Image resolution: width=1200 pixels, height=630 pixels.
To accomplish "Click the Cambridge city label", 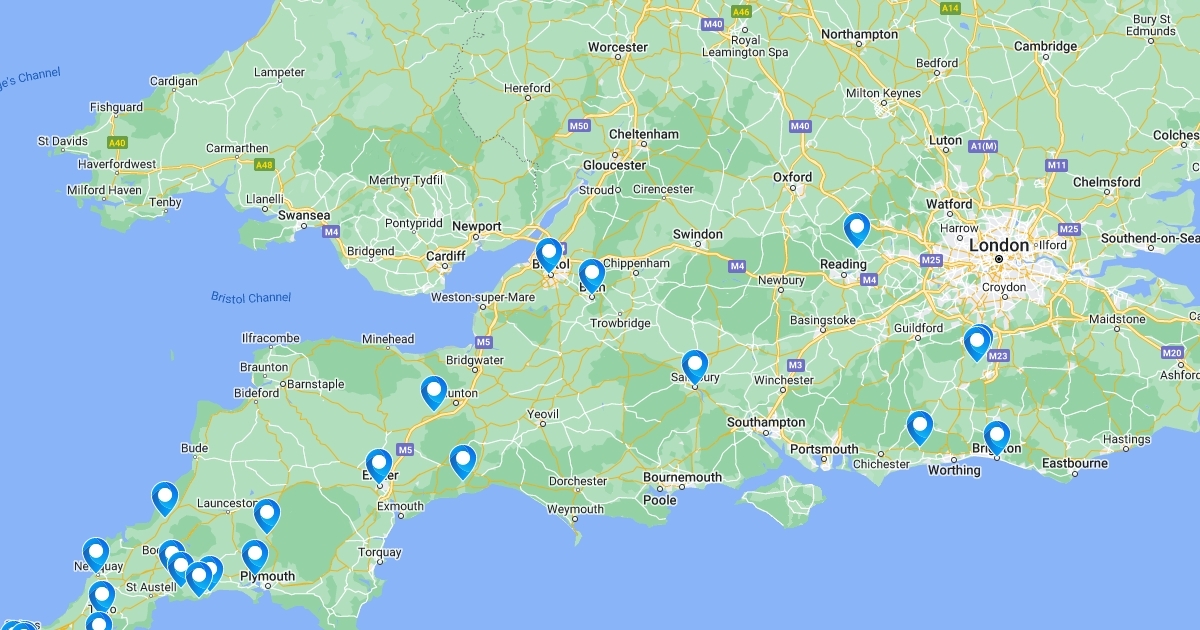I will [x=1046, y=46].
